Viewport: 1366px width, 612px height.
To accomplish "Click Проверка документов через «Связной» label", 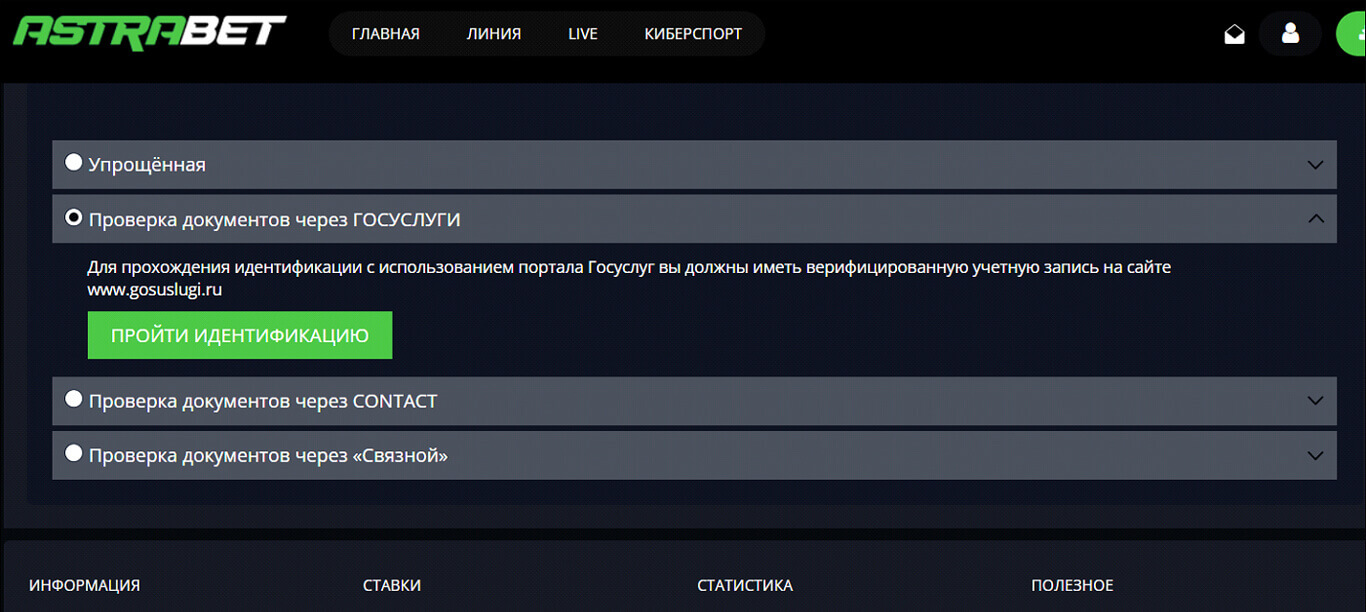I will [x=268, y=456].
